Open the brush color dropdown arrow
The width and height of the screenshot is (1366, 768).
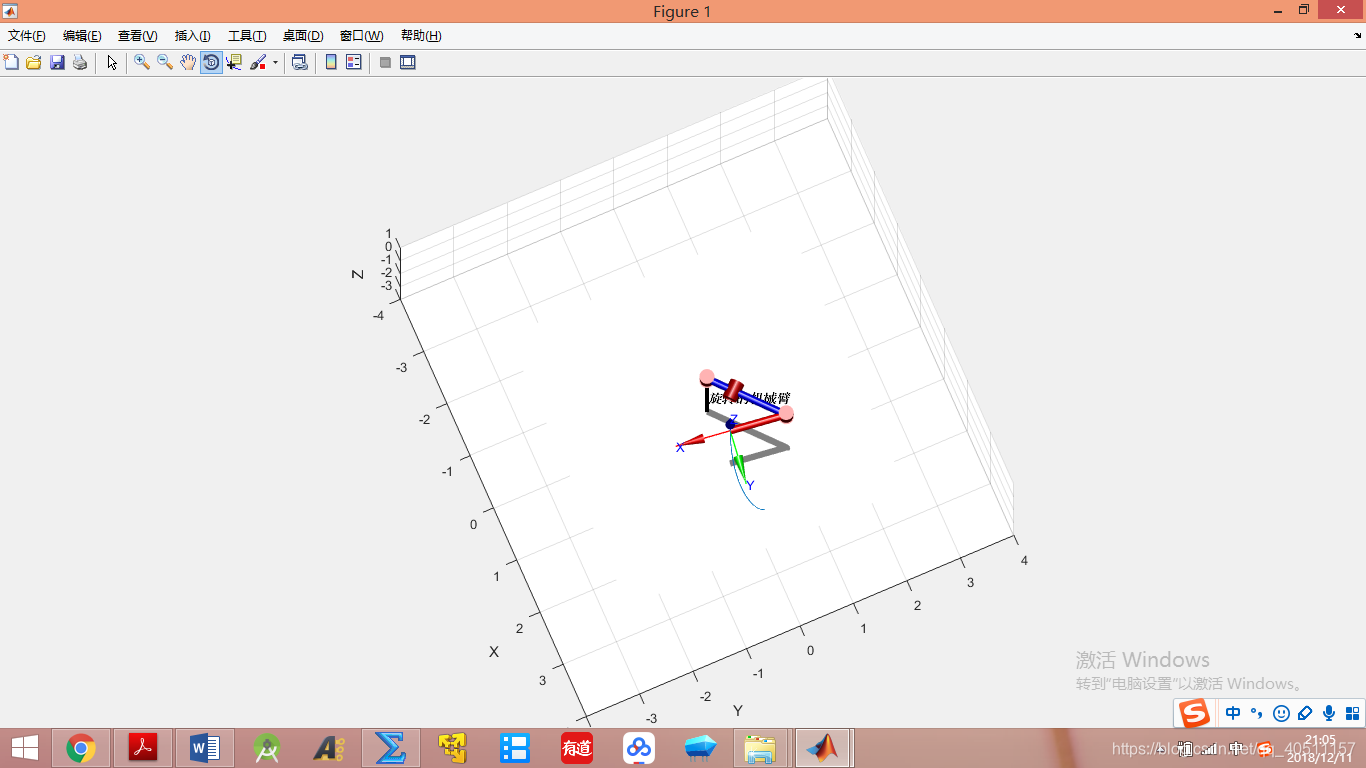[x=275, y=62]
